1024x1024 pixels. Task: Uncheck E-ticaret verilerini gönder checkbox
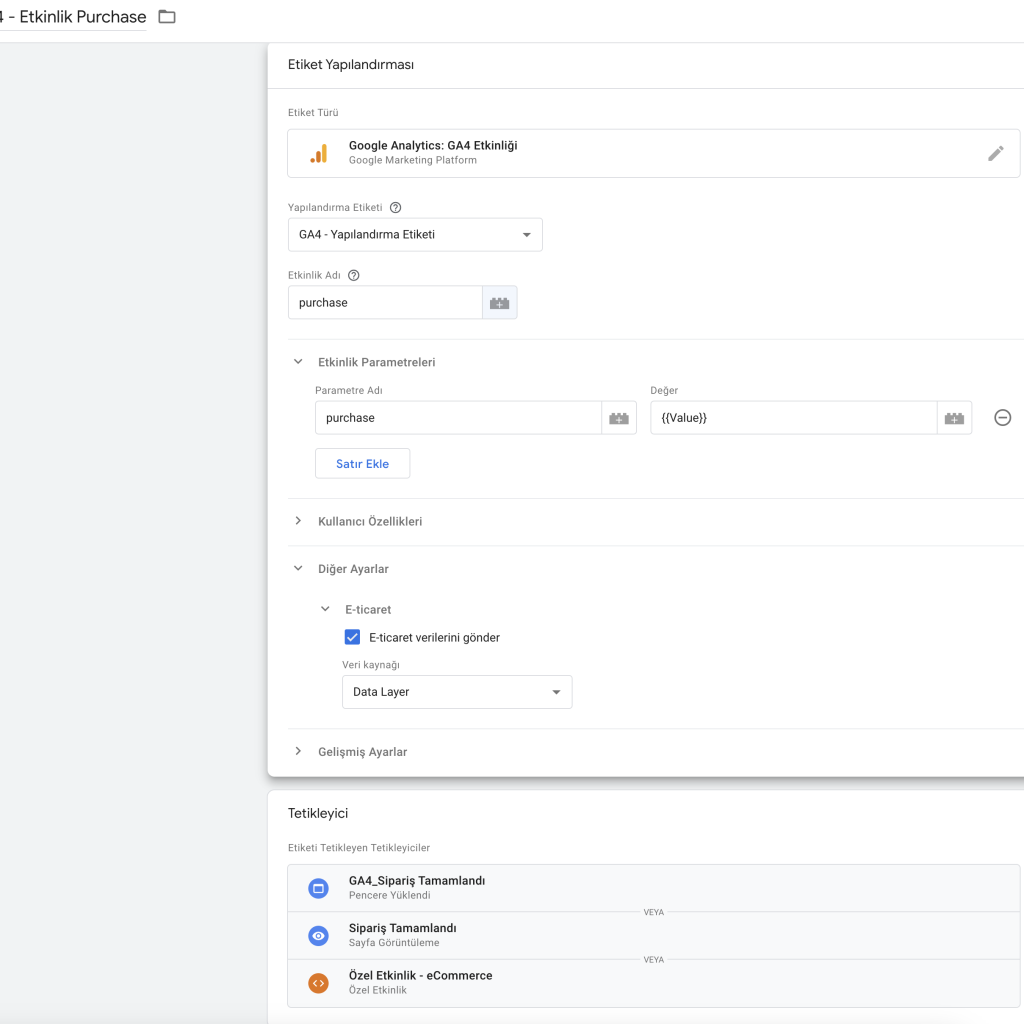tap(352, 637)
